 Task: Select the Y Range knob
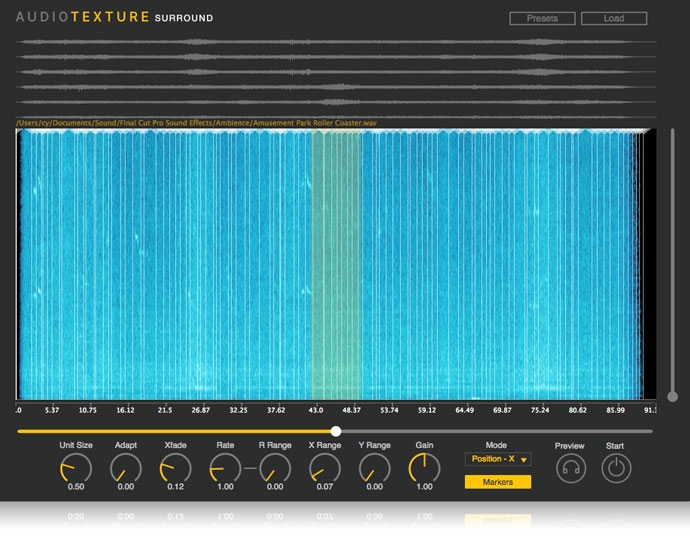coord(374,467)
